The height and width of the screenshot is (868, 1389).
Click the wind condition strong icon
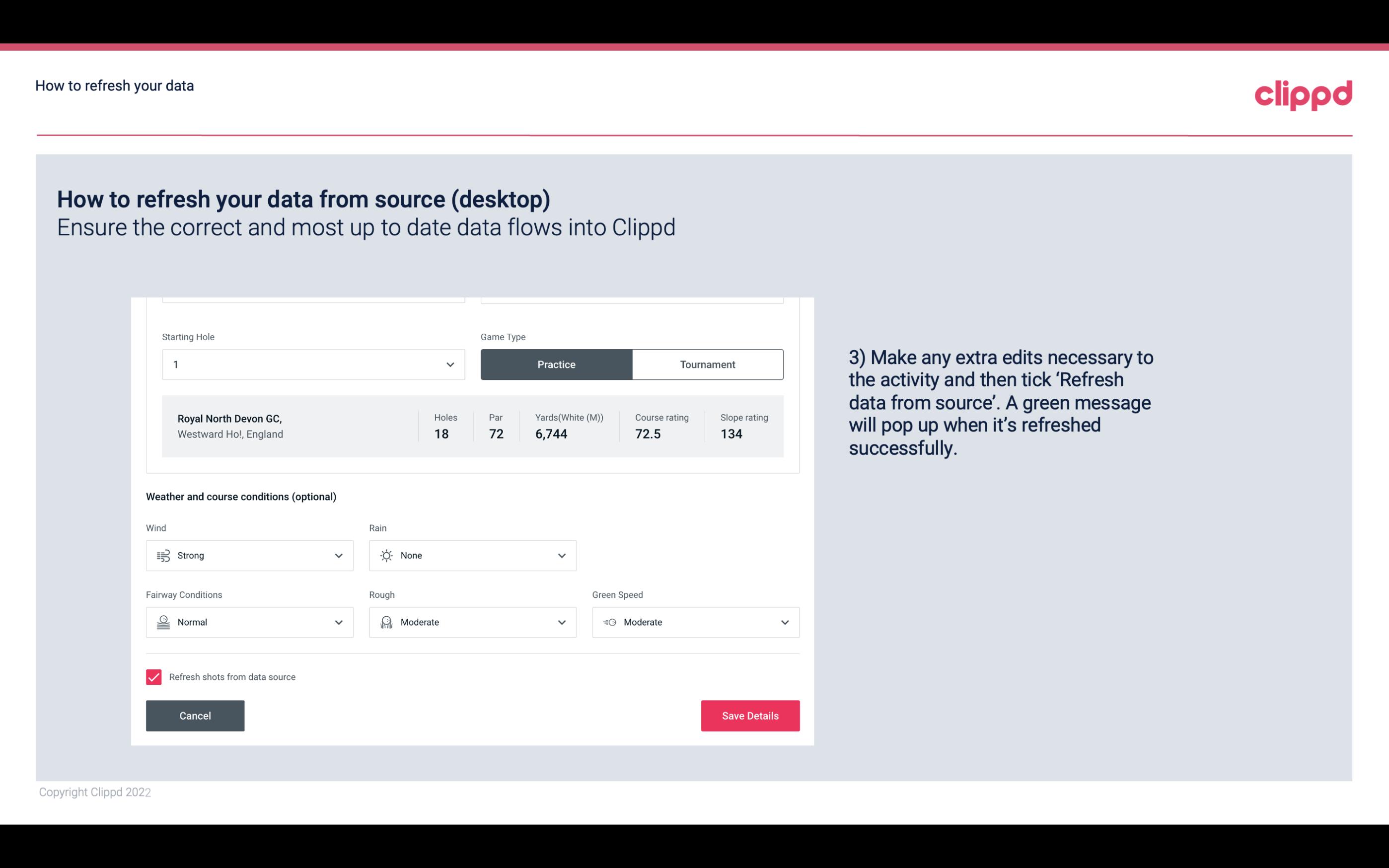pos(163,555)
